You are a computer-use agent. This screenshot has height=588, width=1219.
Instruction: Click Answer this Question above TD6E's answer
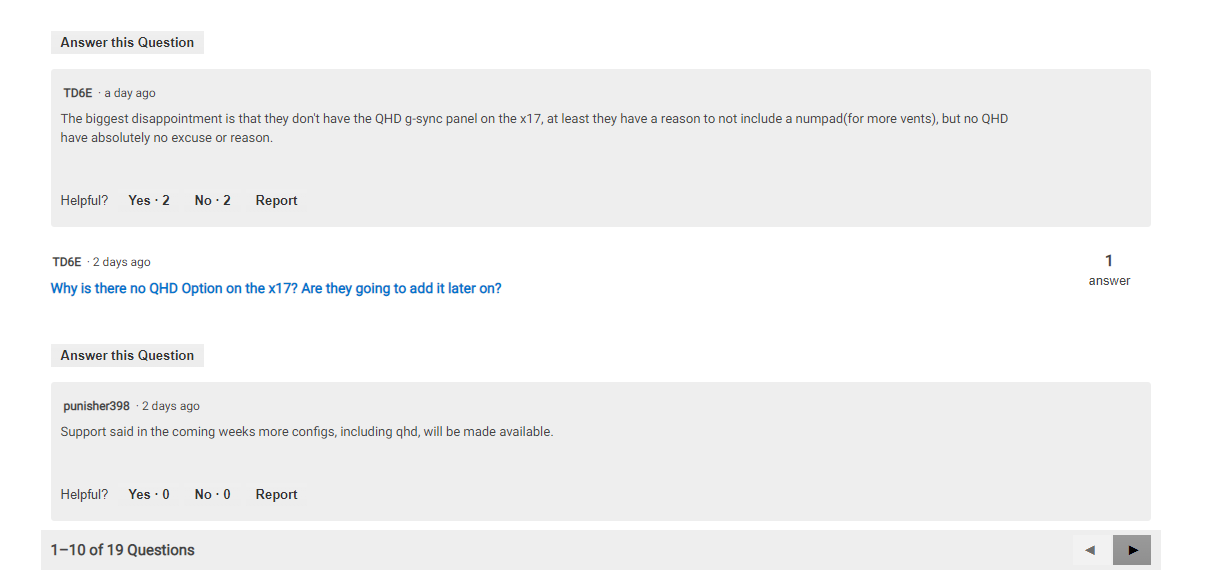pyautogui.click(x=127, y=42)
